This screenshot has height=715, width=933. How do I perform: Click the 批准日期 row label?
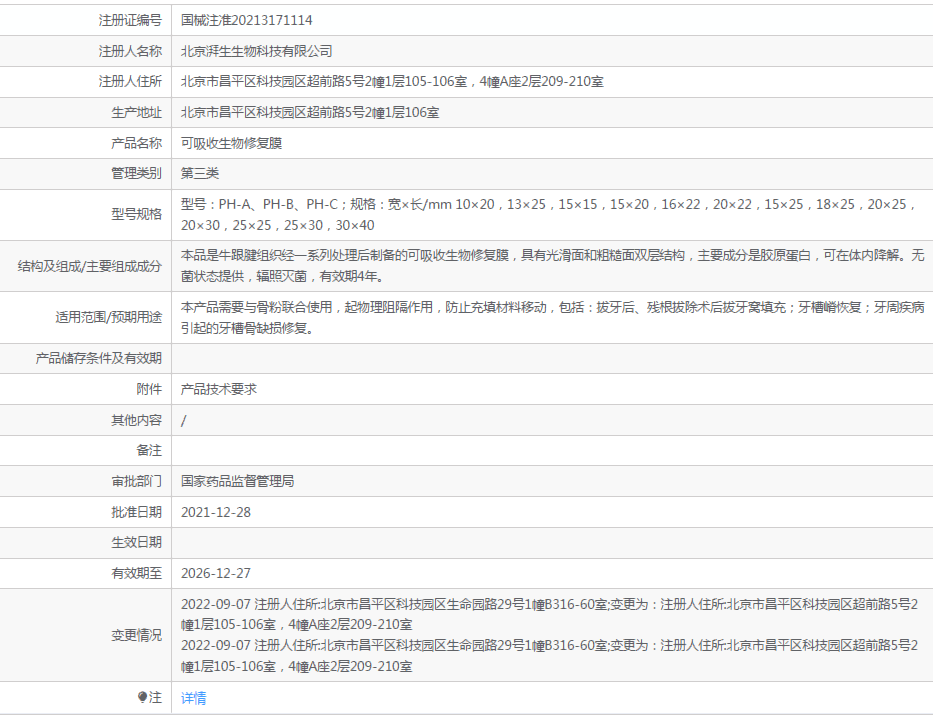pyautogui.click(x=137, y=512)
